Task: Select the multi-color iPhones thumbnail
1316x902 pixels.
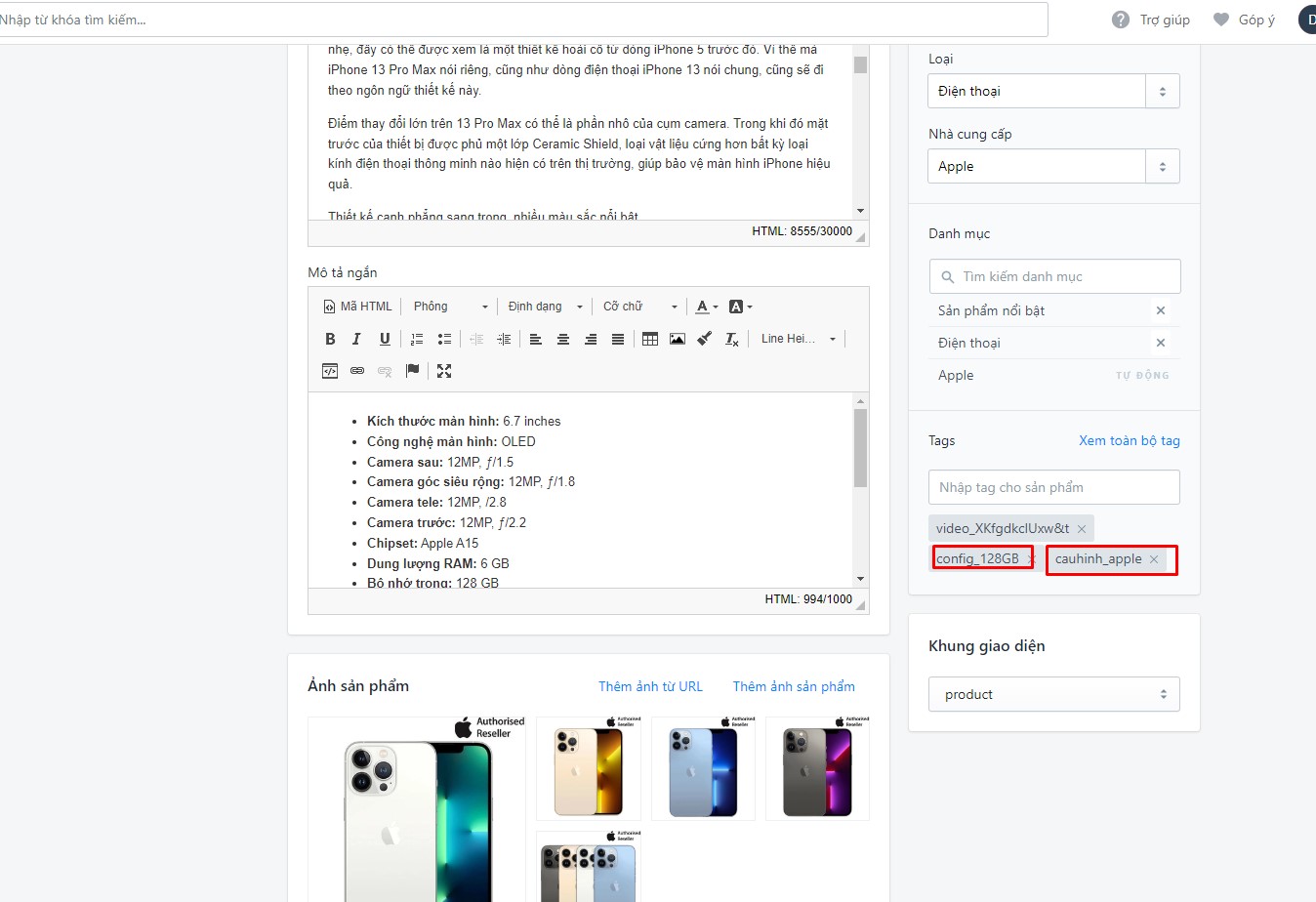Action: 589,867
